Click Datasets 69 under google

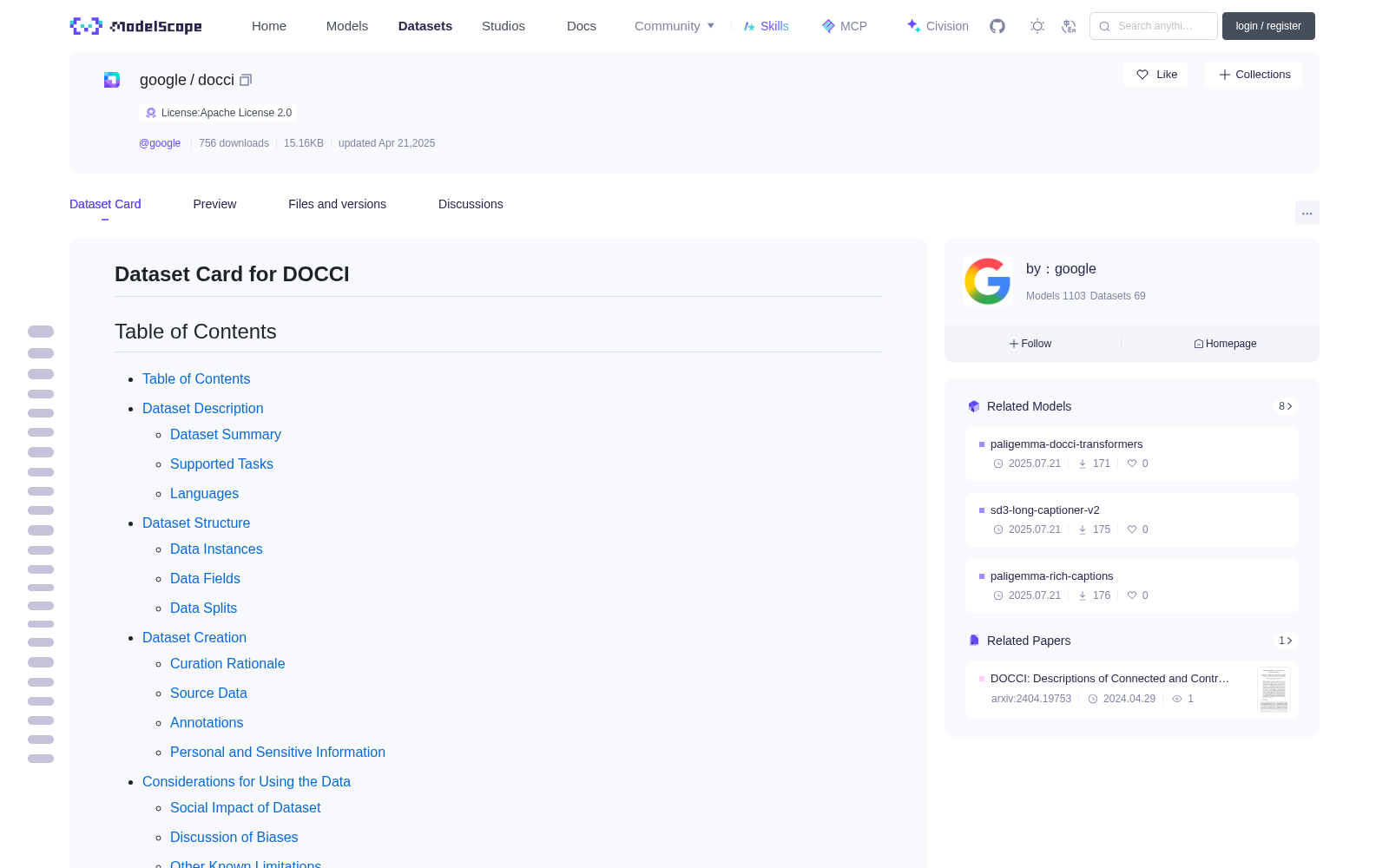click(x=1117, y=296)
